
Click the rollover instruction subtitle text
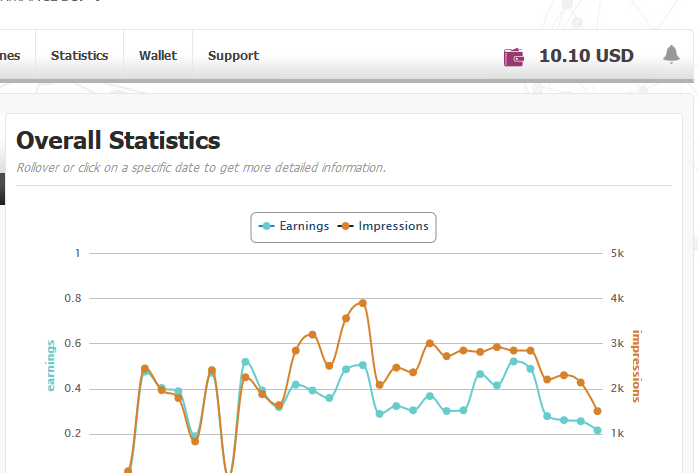click(x=201, y=168)
